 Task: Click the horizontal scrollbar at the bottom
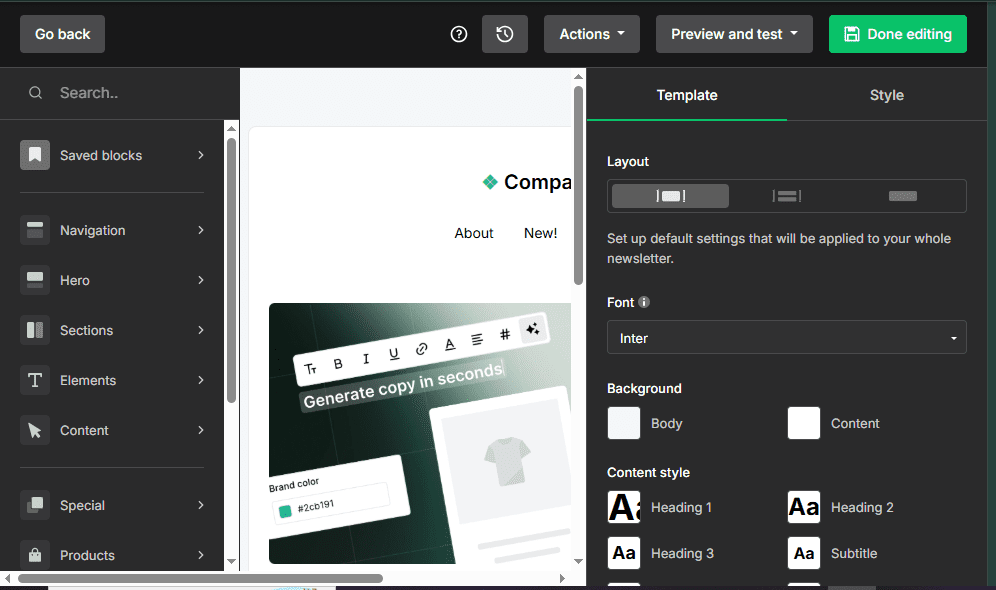click(200, 579)
